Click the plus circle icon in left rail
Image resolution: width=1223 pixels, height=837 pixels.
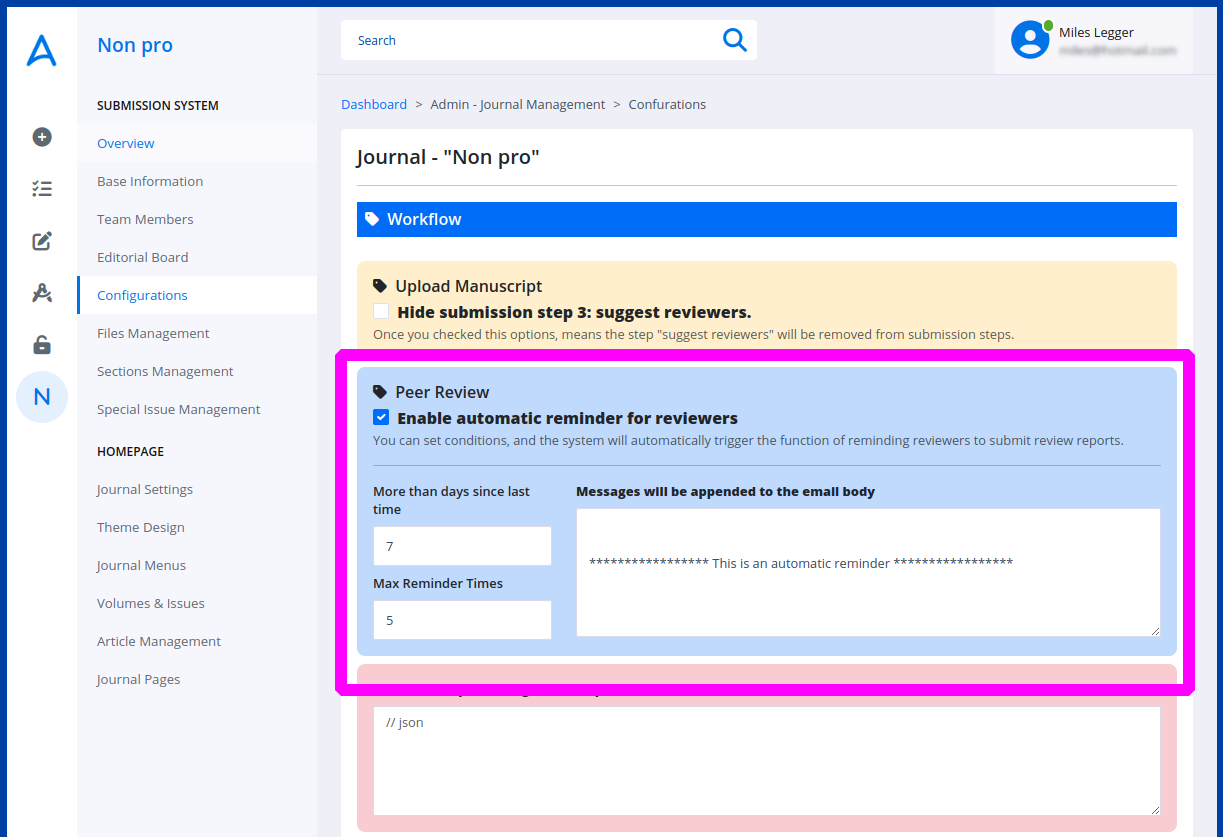pyautogui.click(x=42, y=137)
